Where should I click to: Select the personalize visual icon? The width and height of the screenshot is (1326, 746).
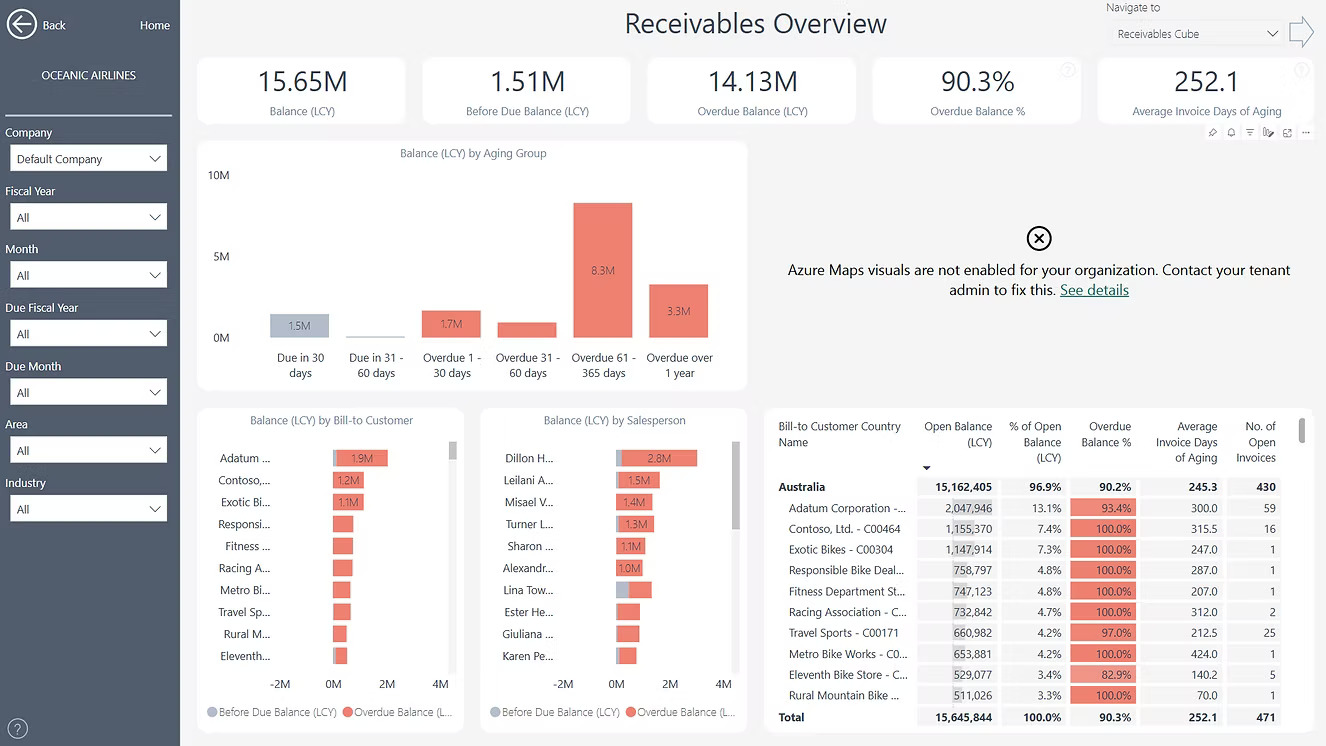pyautogui.click(x=1268, y=132)
